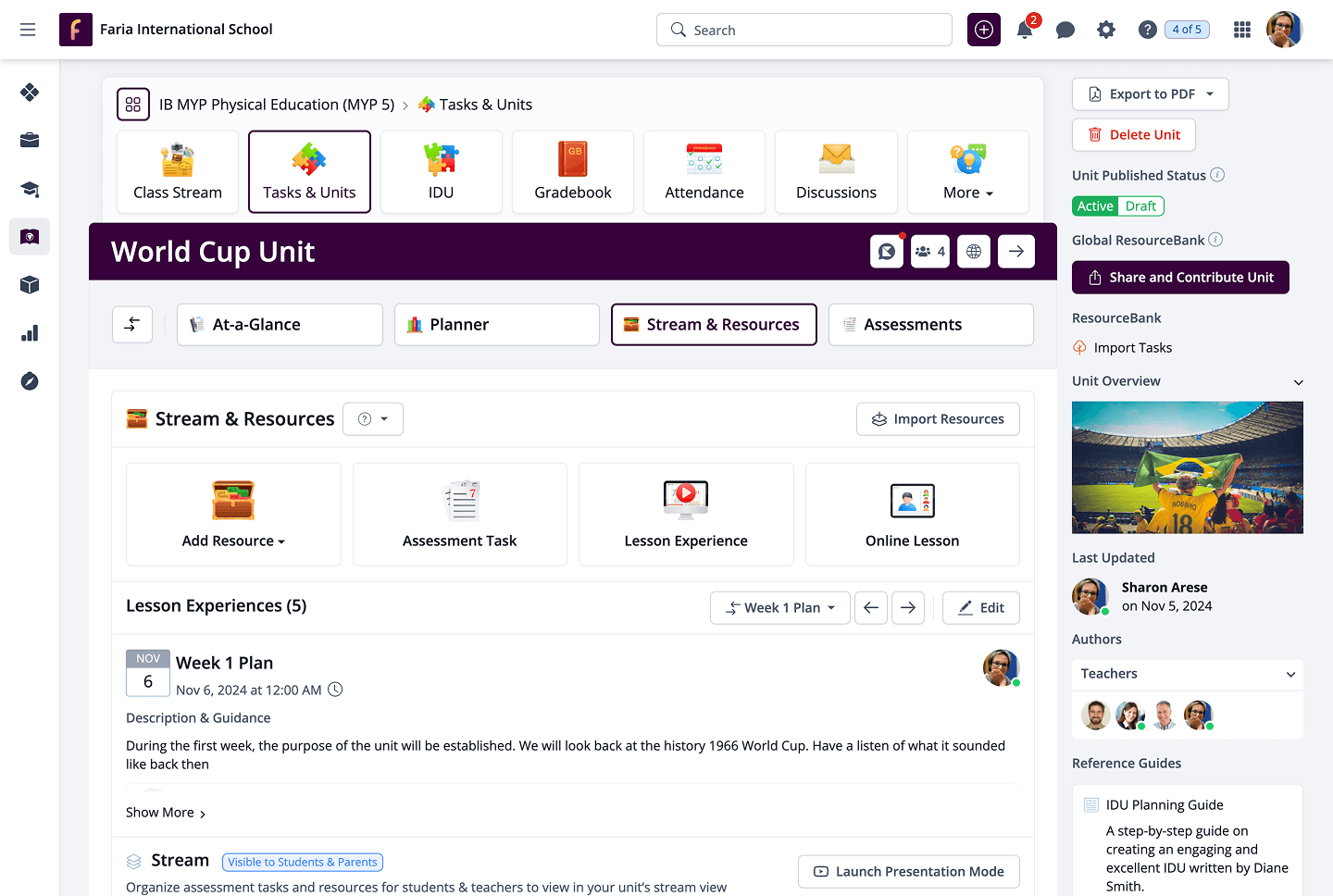Viewport: 1333px width, 896px height.
Task: Click Share and Contribute Unit button
Action: 1180,278
